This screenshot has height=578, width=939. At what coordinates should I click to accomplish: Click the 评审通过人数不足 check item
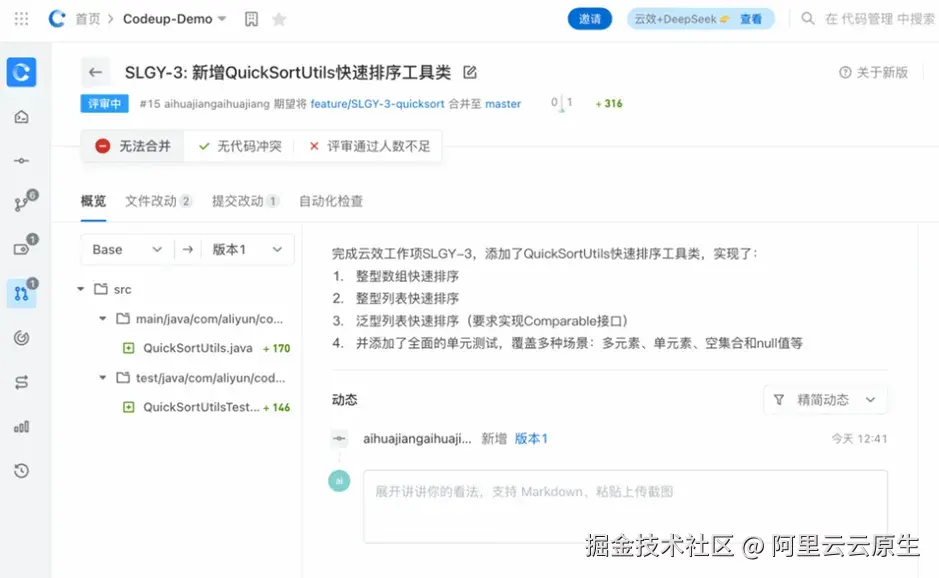(369, 146)
